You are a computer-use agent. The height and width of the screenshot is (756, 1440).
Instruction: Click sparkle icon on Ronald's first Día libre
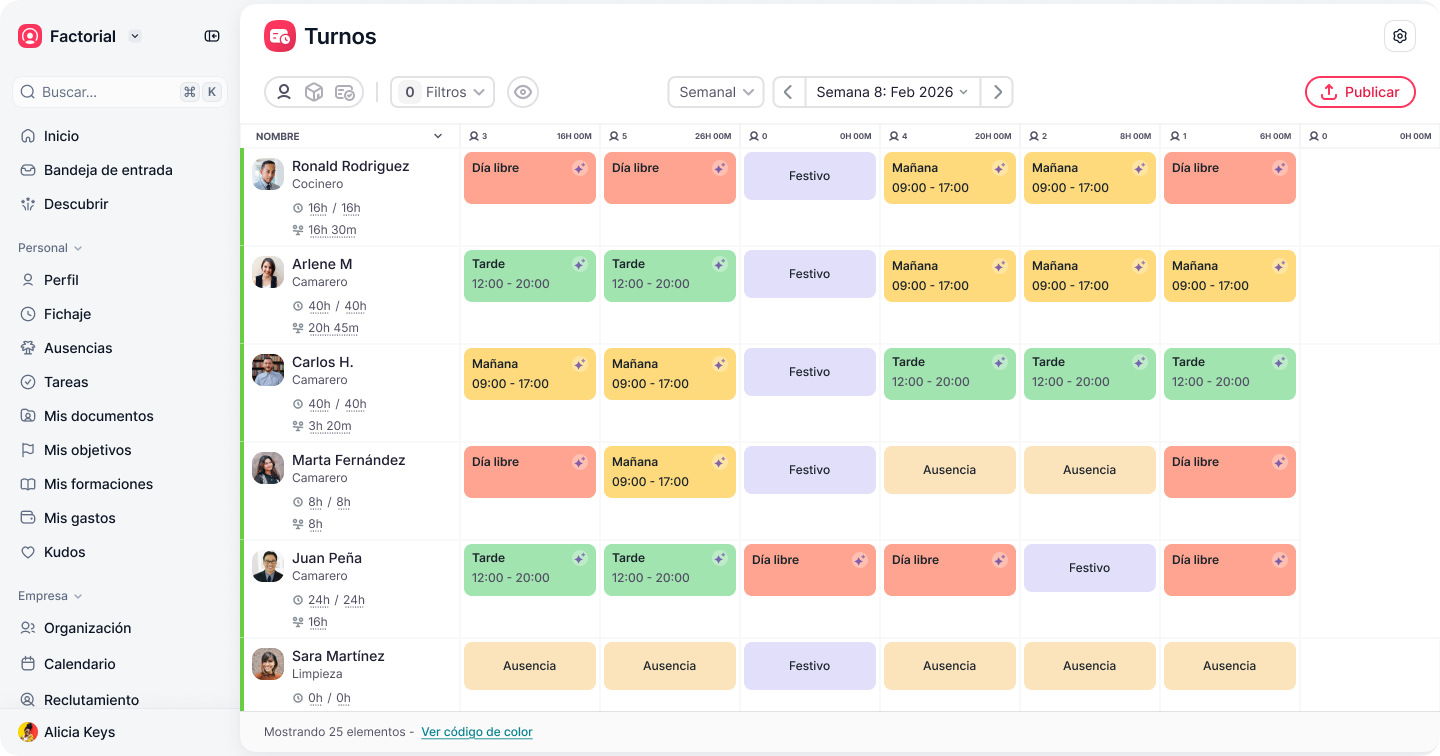(579, 169)
